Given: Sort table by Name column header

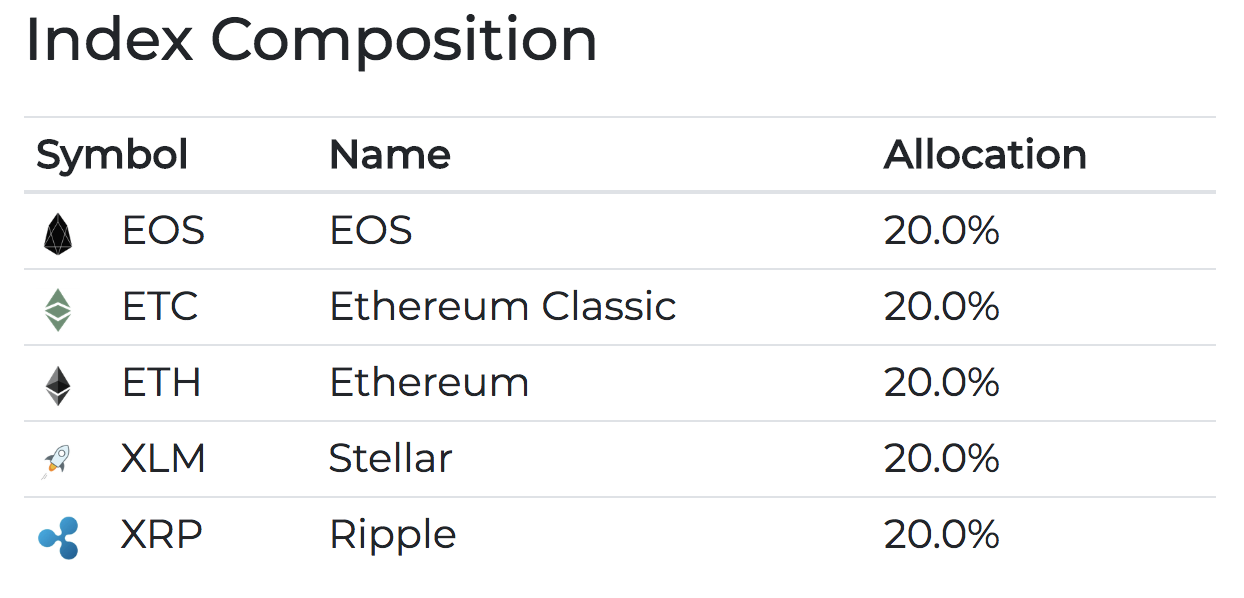Looking at the screenshot, I should [390, 155].
